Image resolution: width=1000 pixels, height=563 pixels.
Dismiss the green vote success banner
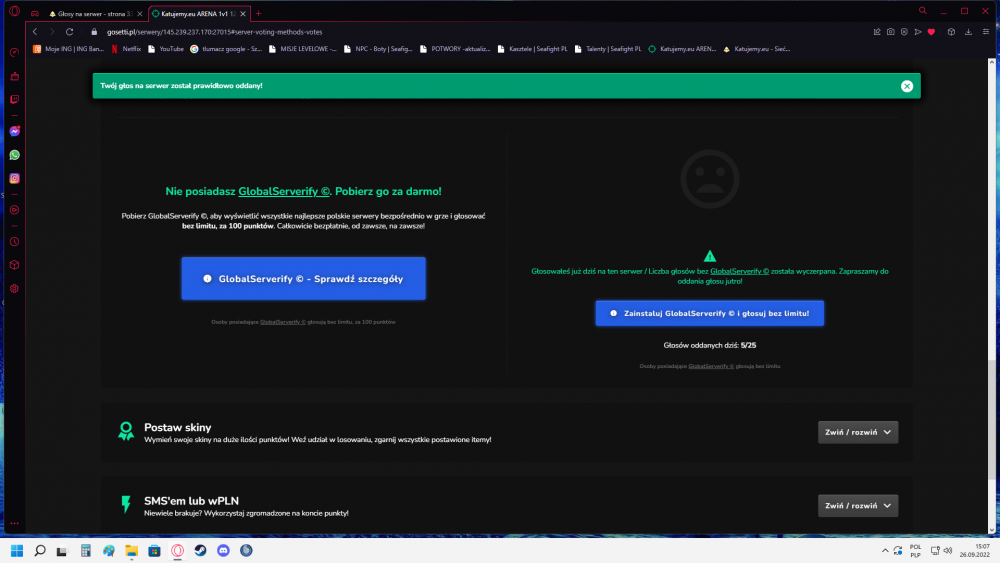tap(906, 86)
